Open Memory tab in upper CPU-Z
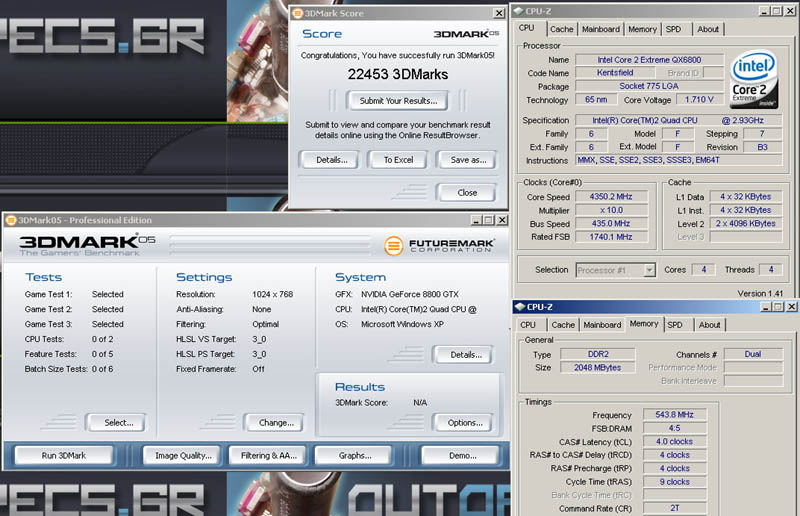 pyautogui.click(x=642, y=30)
